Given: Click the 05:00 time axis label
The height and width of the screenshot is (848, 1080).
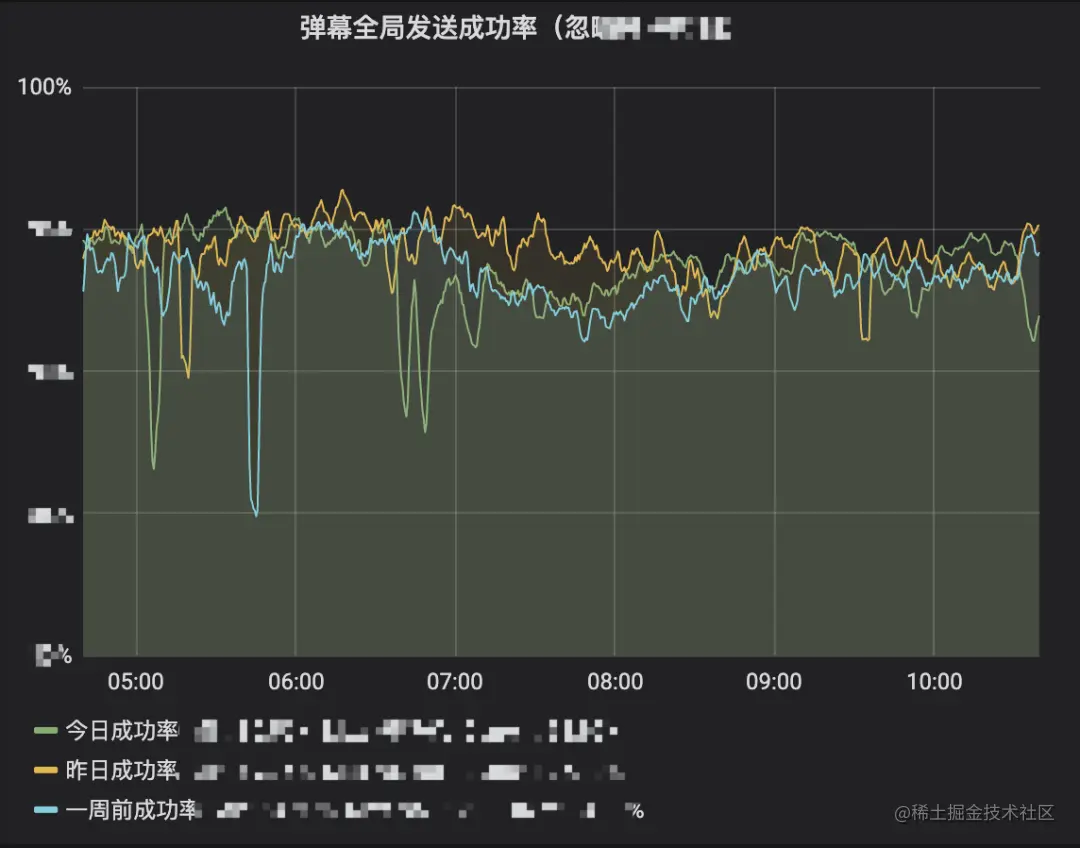Looking at the screenshot, I should coord(136,681).
